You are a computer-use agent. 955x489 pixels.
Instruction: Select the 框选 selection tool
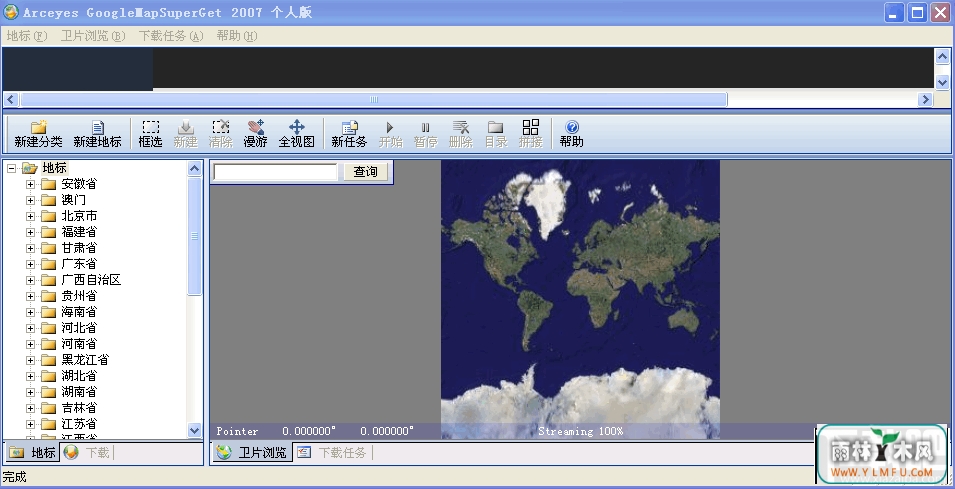pos(150,134)
